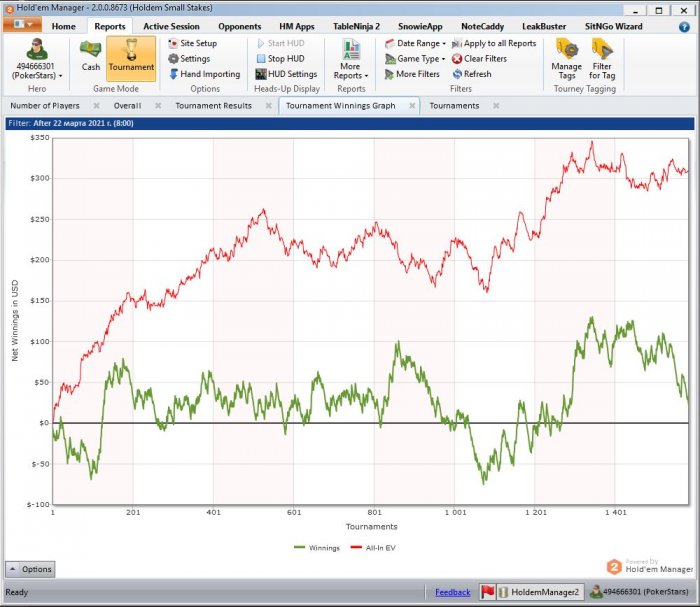Select the Tournament Winnings Graph tab
This screenshot has height=607, width=700.
(340, 106)
